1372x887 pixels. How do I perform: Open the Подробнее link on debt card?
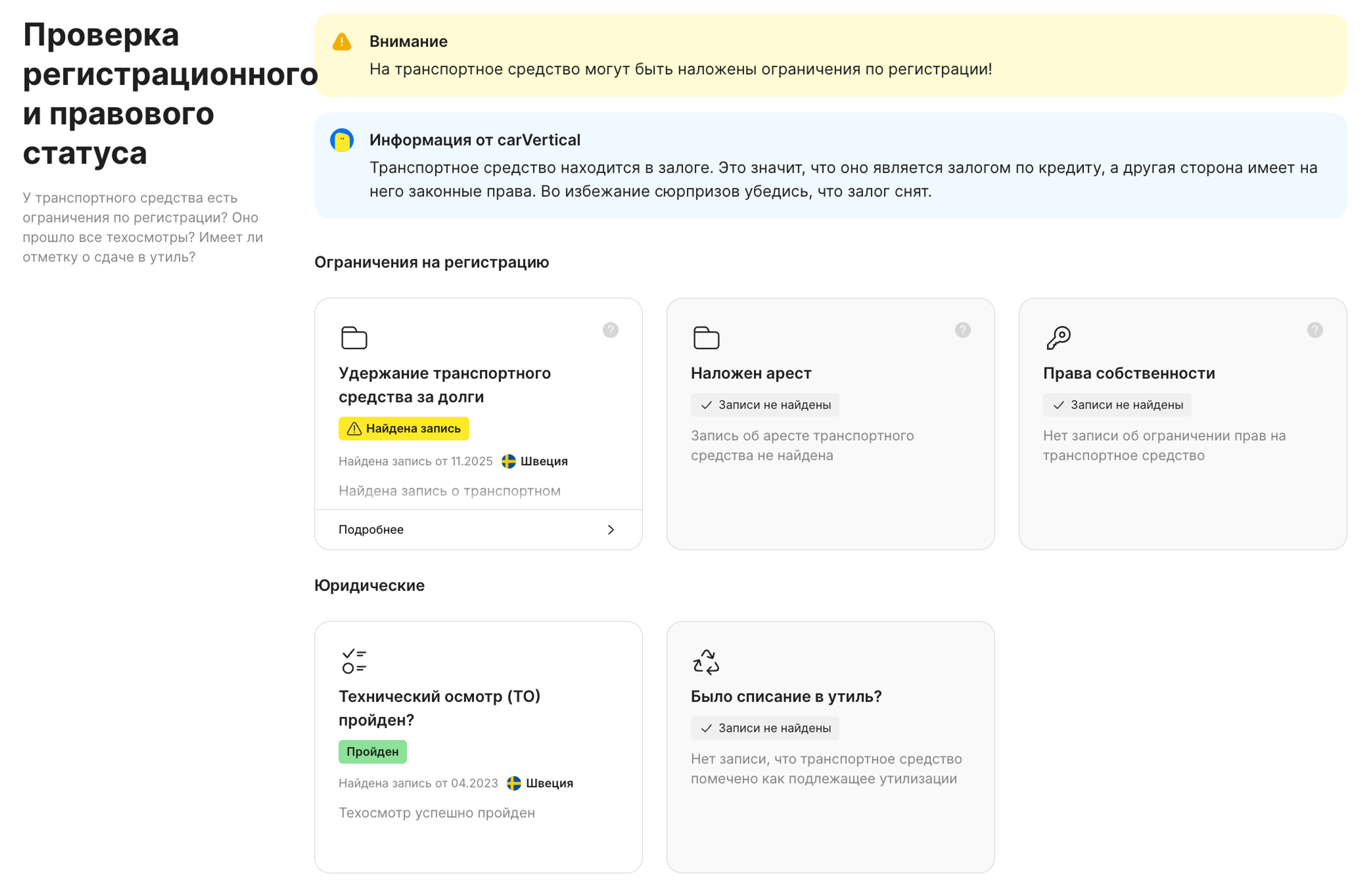[478, 529]
